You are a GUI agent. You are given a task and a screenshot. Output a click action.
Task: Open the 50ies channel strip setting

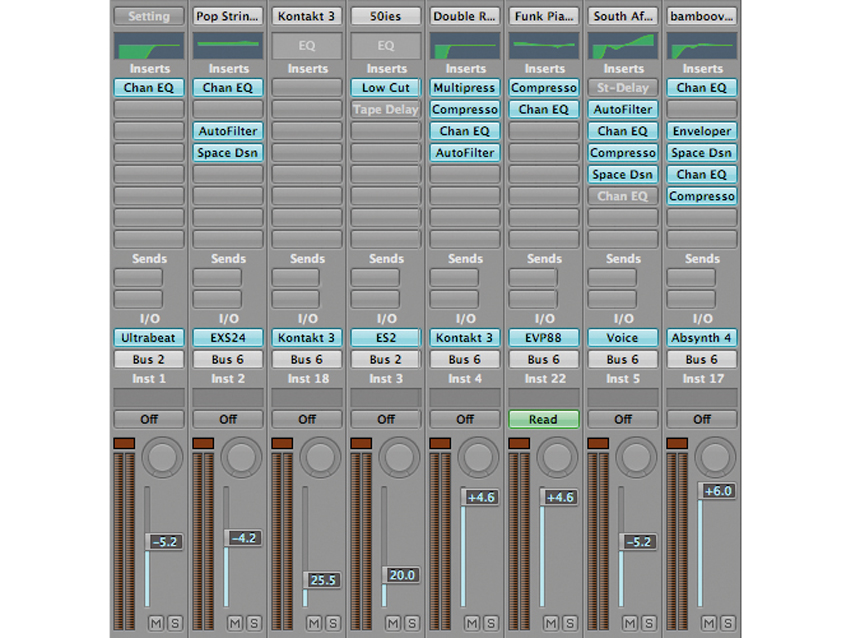pyautogui.click(x=386, y=16)
